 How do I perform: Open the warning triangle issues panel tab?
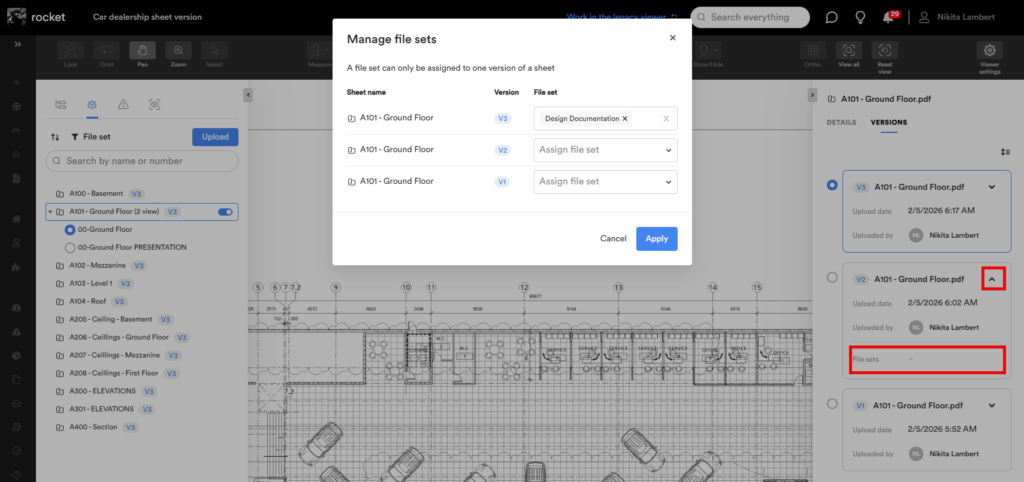(123, 104)
